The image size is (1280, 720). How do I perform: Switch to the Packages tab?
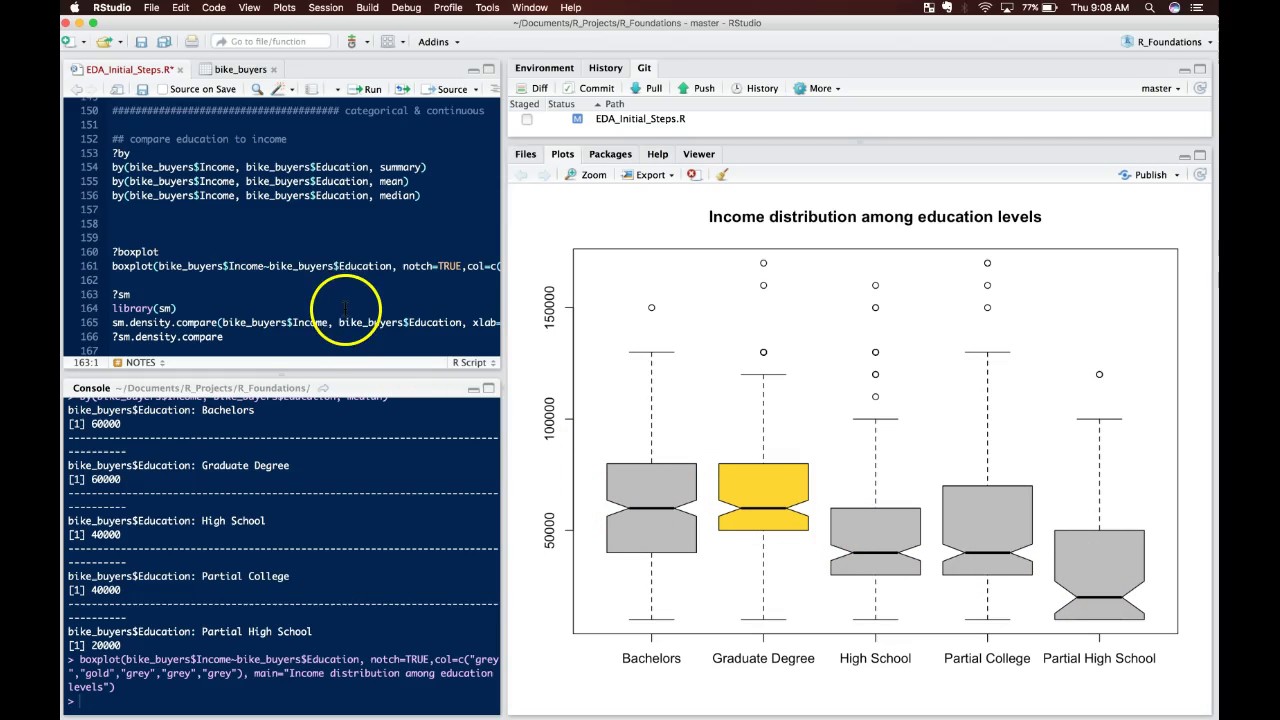pos(610,154)
